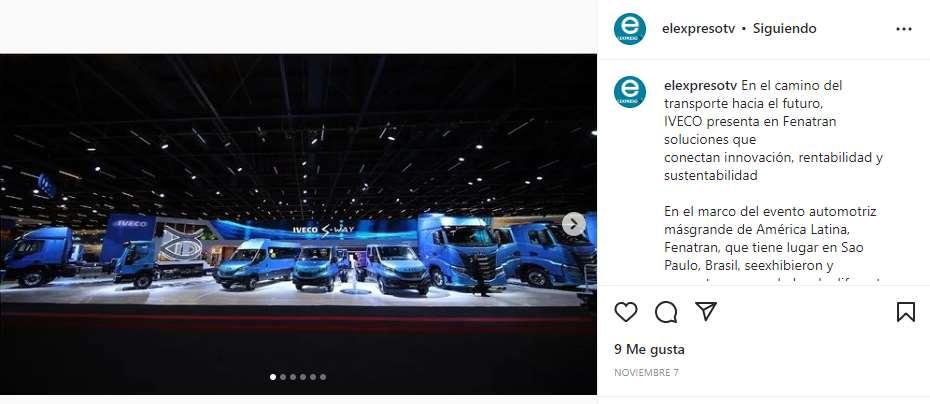Jump to the second carousel dot
The image size is (930, 404).
click(283, 377)
